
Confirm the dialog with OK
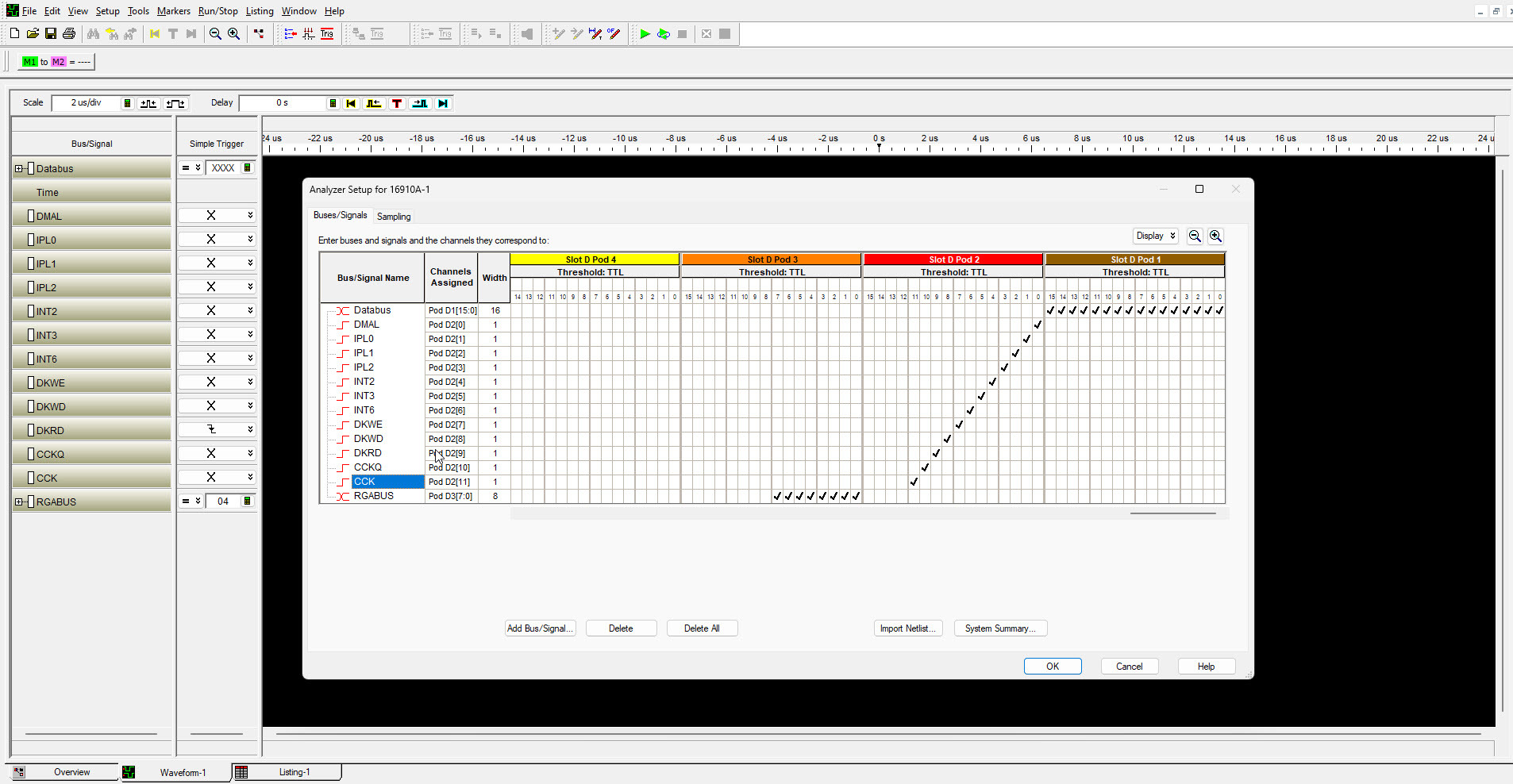pos(1053,667)
